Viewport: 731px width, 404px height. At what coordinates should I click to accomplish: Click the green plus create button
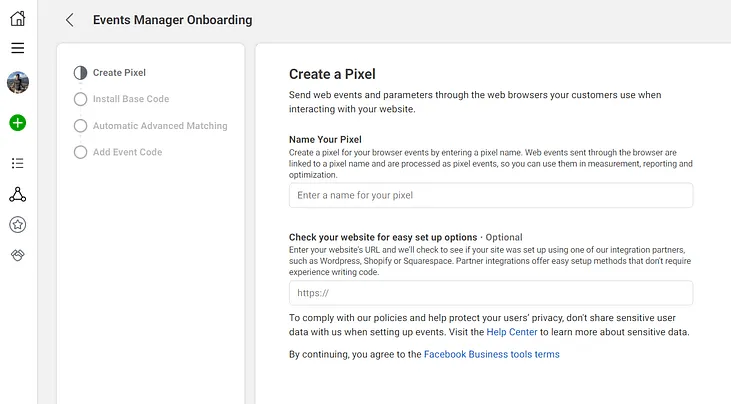click(x=17, y=123)
